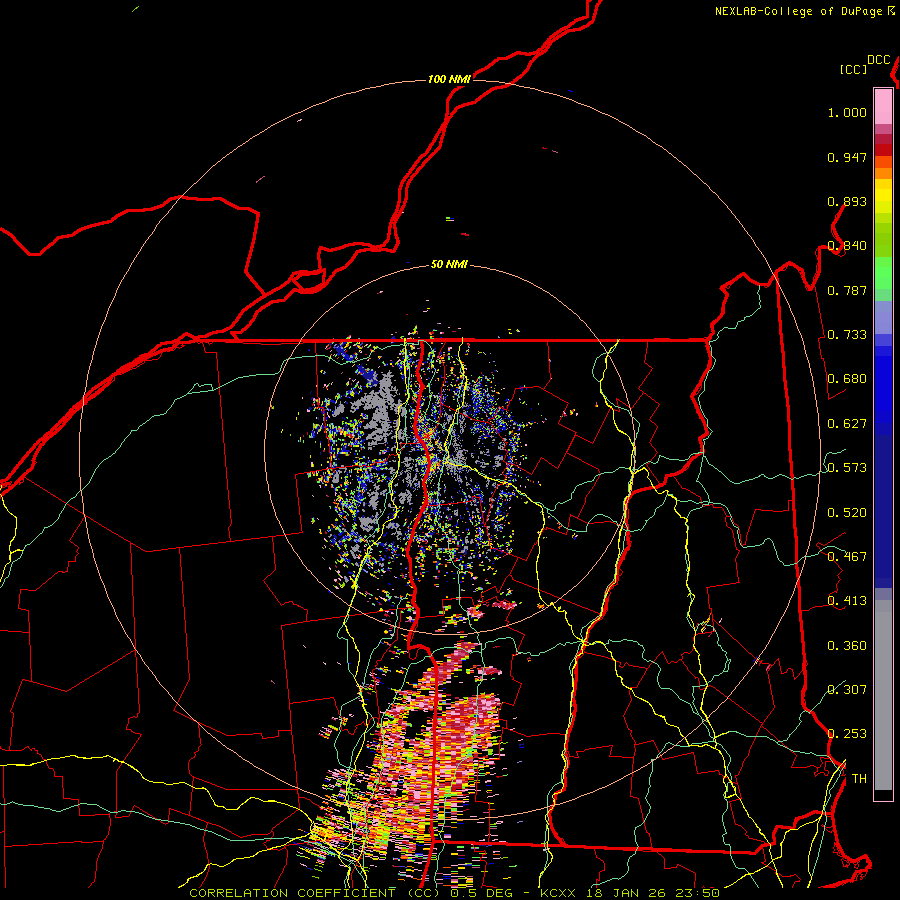The image size is (900, 900).
Task: Select the 0.627 scale value
Action: (847, 424)
